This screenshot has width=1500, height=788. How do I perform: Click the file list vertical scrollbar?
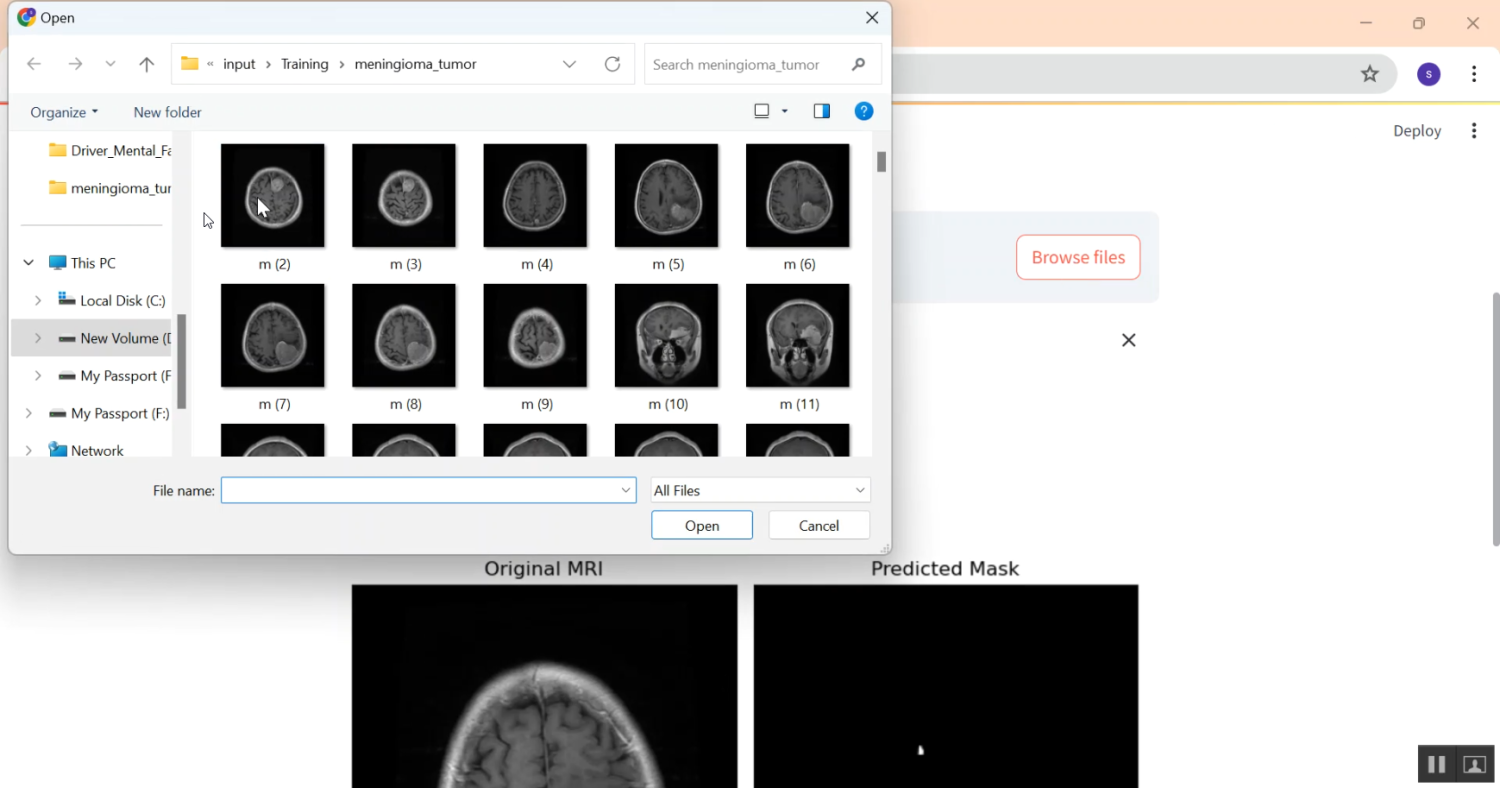pos(881,300)
